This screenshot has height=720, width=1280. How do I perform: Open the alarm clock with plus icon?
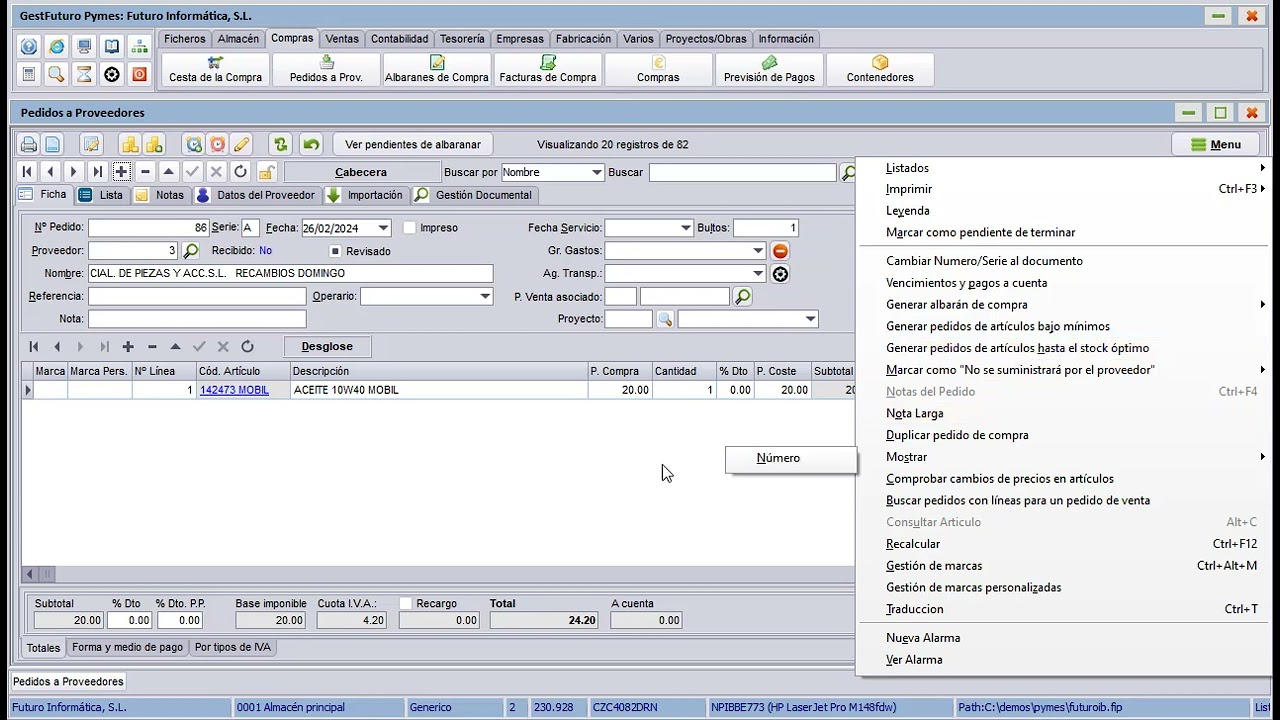click(x=194, y=144)
